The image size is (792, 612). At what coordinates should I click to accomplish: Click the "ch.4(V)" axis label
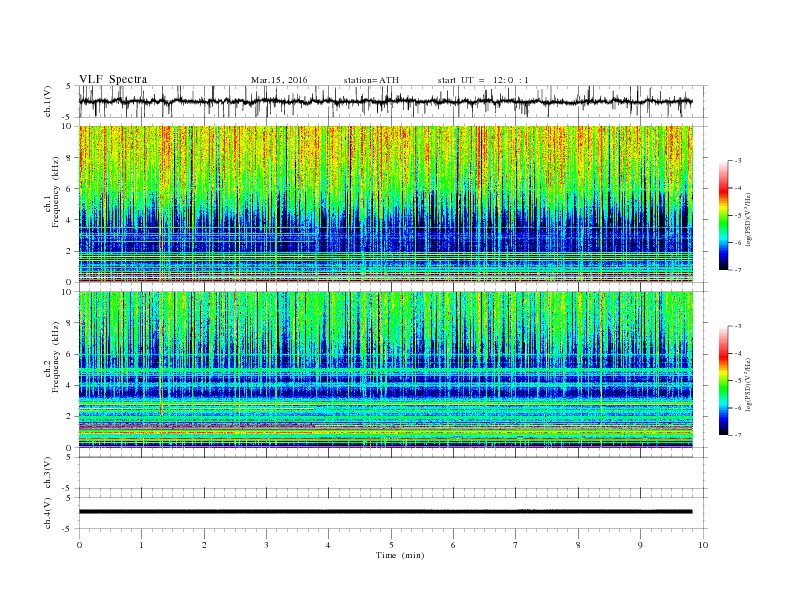pyautogui.click(x=48, y=513)
